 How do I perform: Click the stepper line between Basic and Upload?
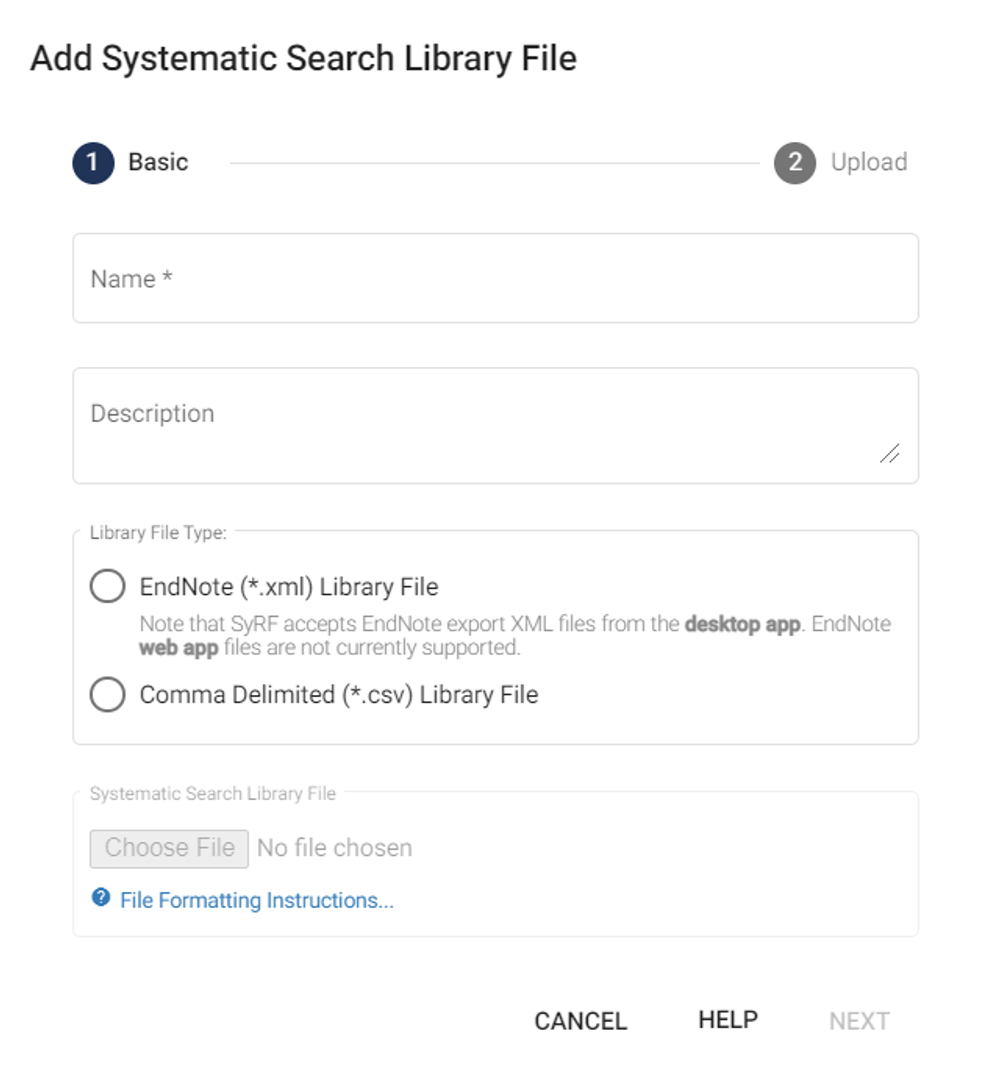point(494,163)
